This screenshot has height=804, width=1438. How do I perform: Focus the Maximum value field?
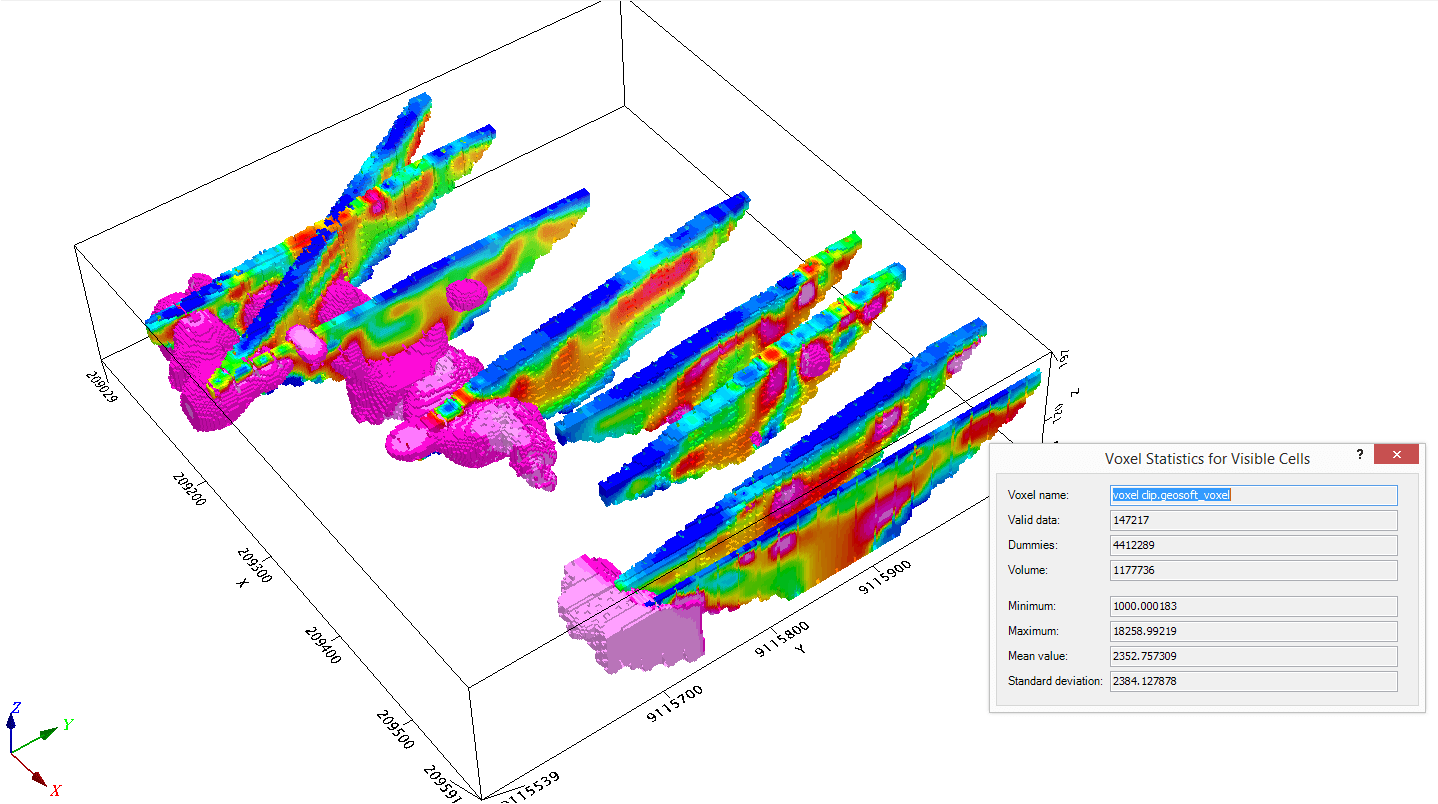point(1253,631)
